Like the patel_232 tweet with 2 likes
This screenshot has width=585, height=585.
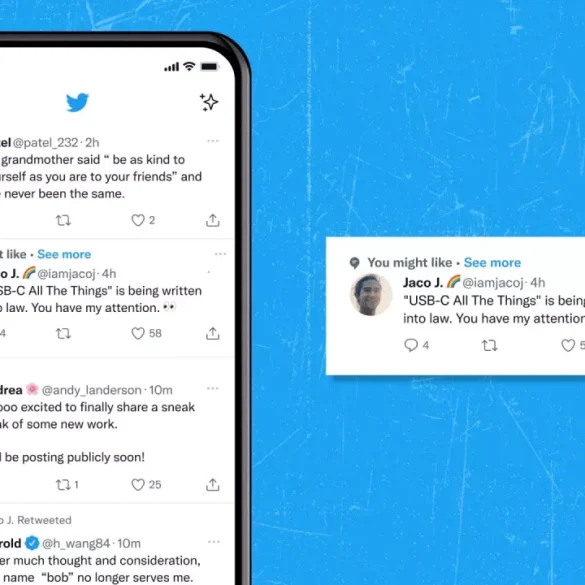click(138, 220)
